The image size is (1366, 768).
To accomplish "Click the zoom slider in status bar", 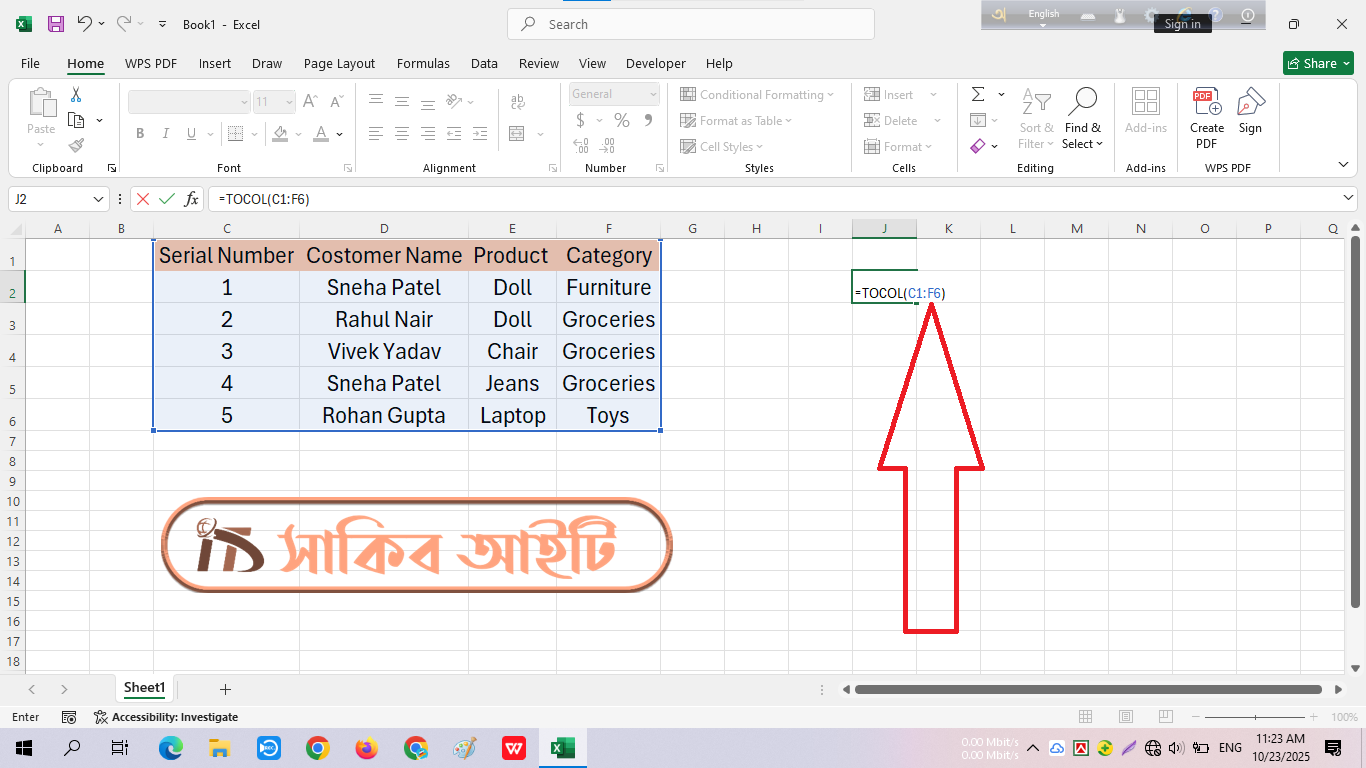I will 1255,717.
